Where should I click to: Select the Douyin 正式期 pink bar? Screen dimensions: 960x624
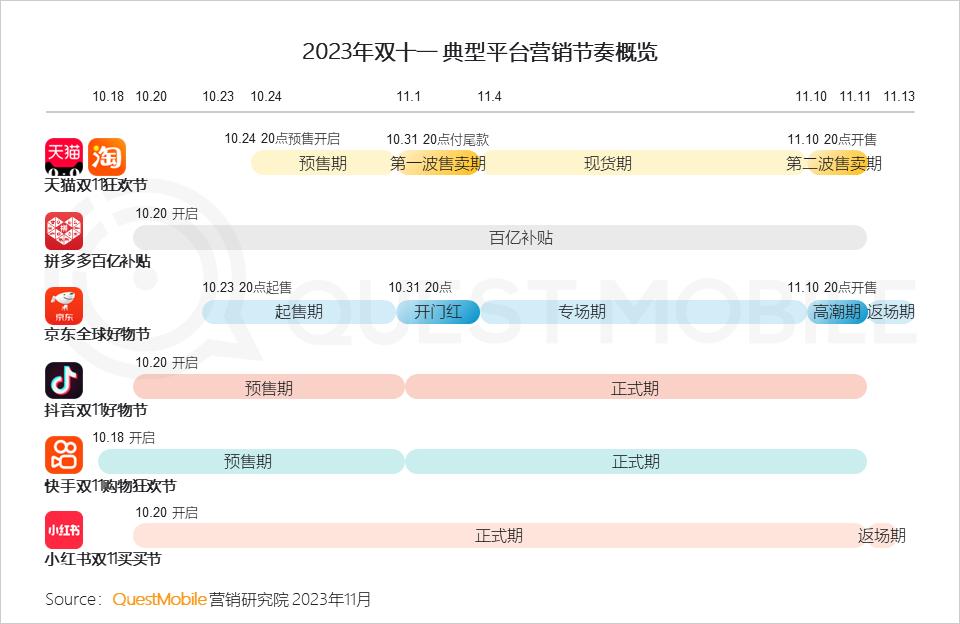pos(636,387)
